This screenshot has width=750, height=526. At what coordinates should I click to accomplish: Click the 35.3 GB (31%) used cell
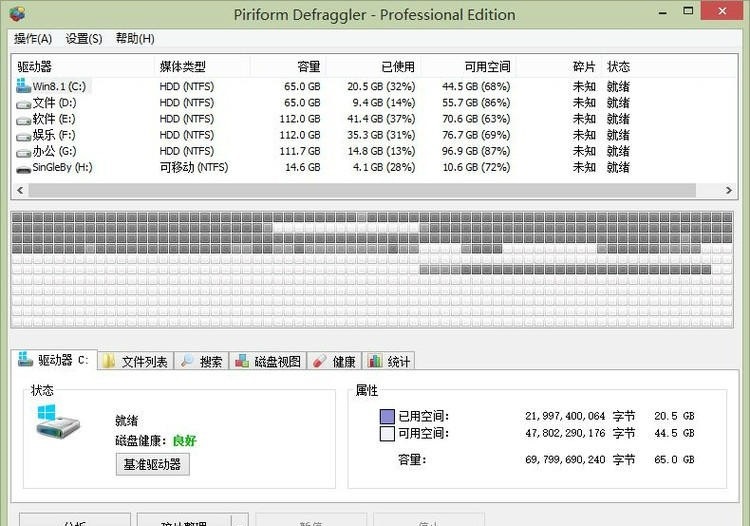point(381,135)
